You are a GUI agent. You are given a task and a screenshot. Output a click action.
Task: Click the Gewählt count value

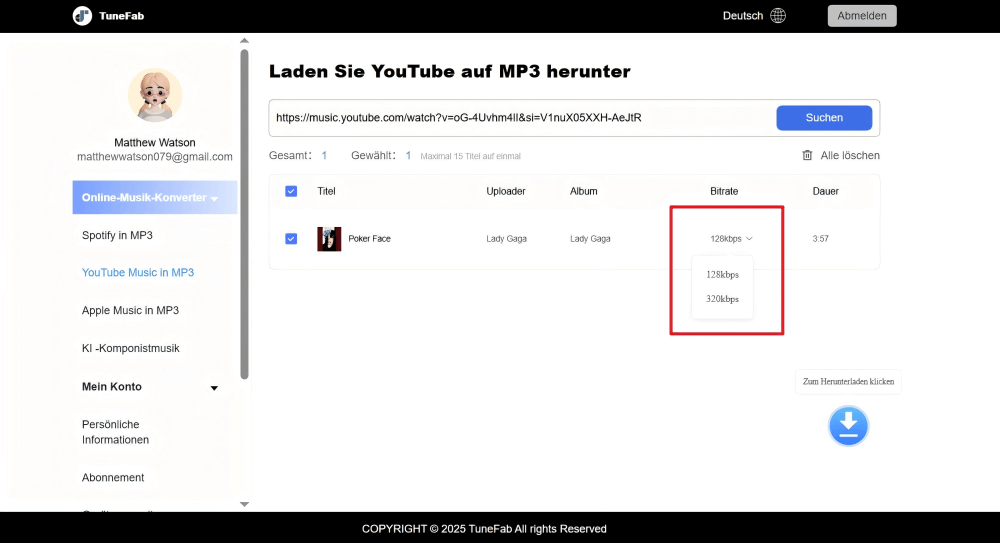(x=408, y=155)
